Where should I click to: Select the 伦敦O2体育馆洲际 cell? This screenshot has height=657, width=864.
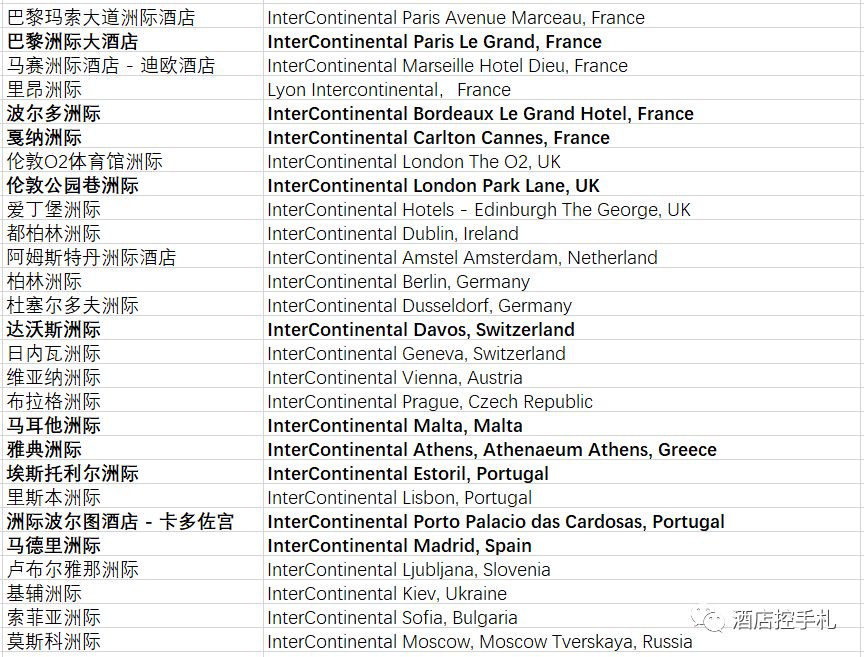85,162
